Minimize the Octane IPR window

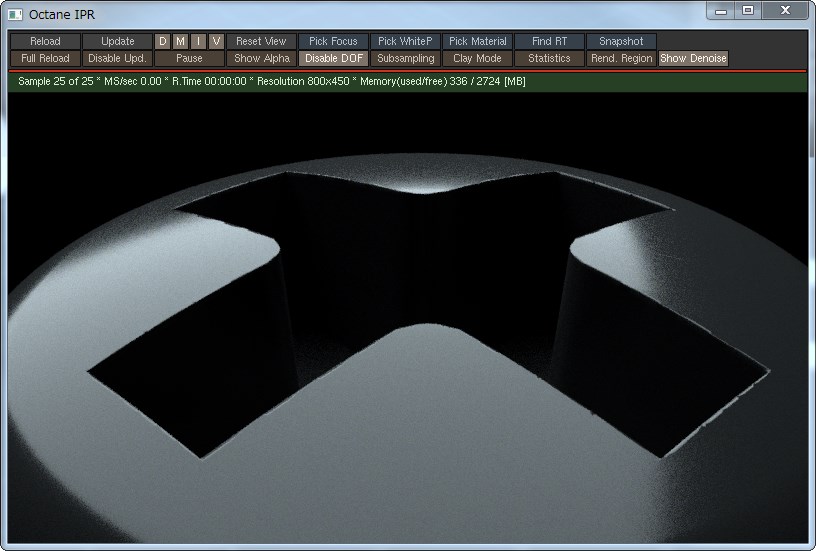721,11
